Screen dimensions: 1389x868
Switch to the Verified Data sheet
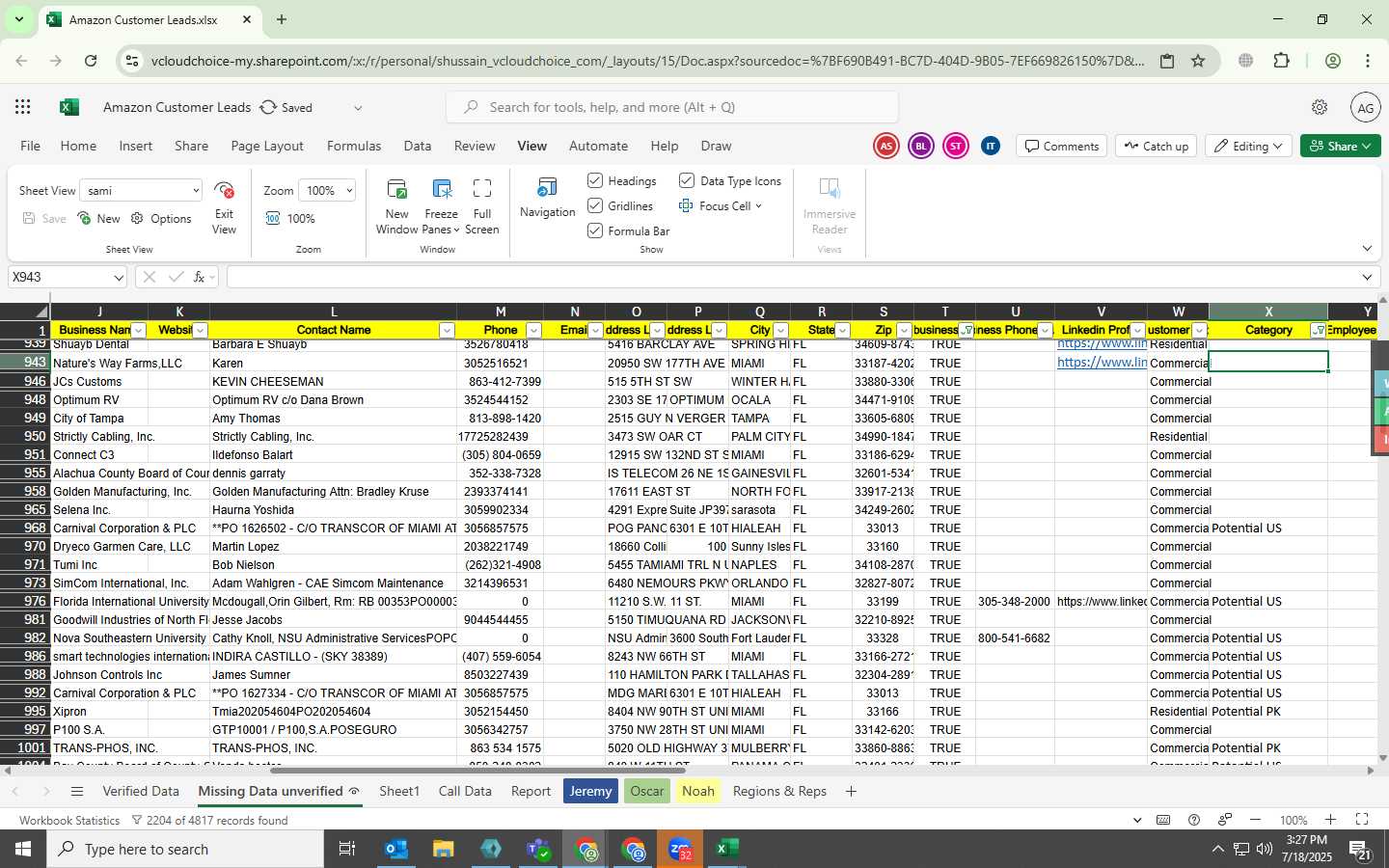coord(141,792)
